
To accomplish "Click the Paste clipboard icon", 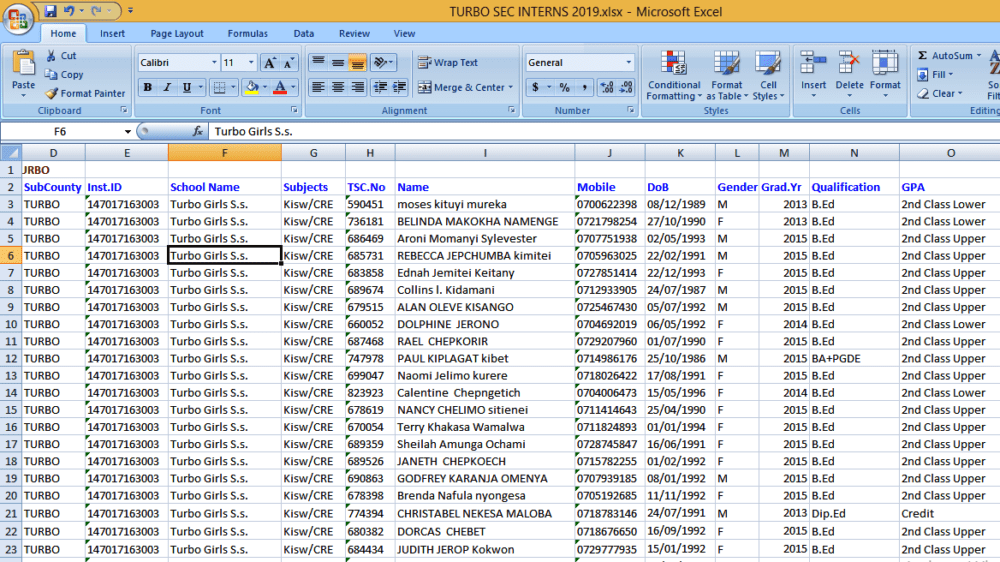I will coord(24,64).
